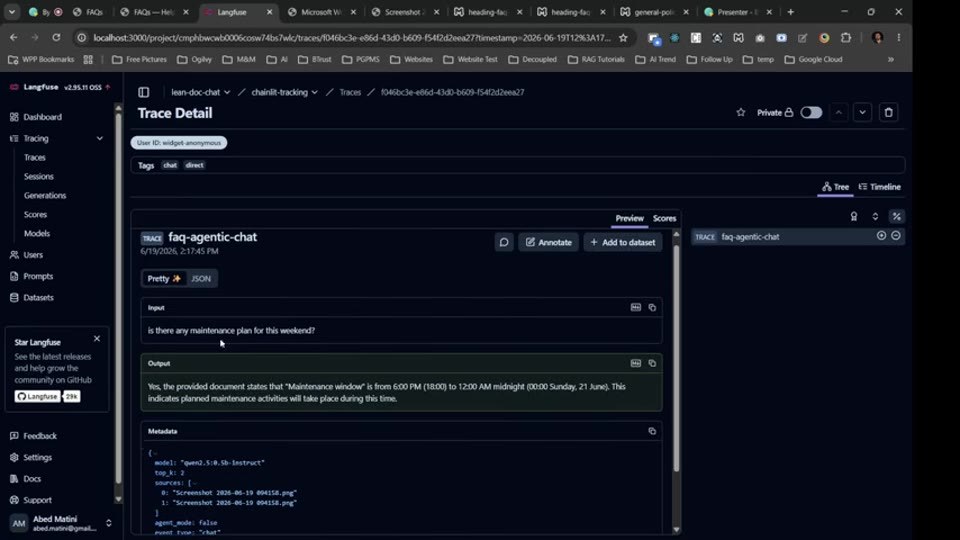Open Langfuse GitHub star button
960x540 pixels.
pyautogui.click(x=37, y=397)
